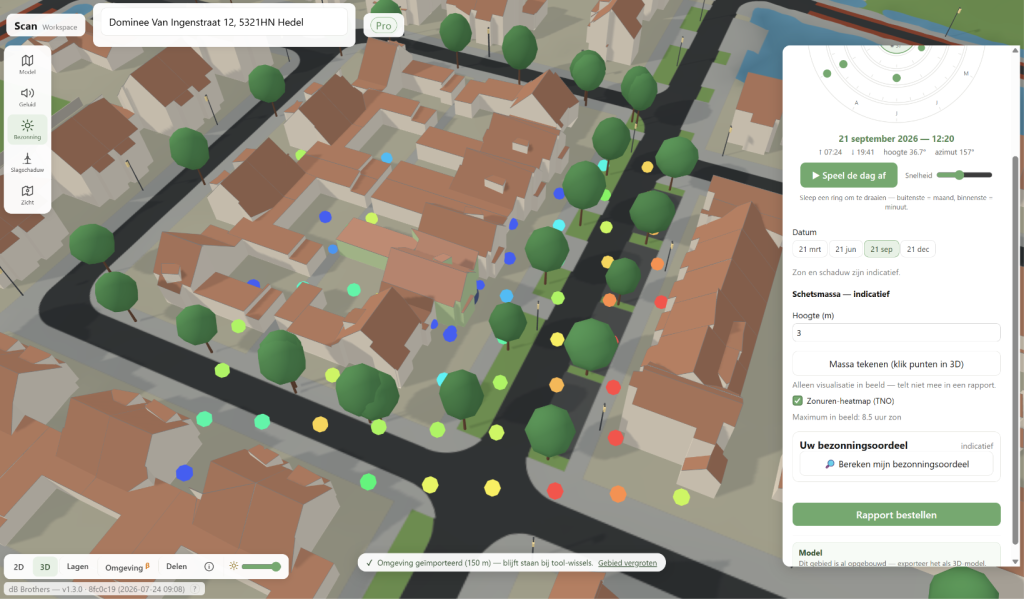Click the Zon en schaduw zijn indicatief note
This screenshot has height=599, width=1024.
[x=846, y=272]
